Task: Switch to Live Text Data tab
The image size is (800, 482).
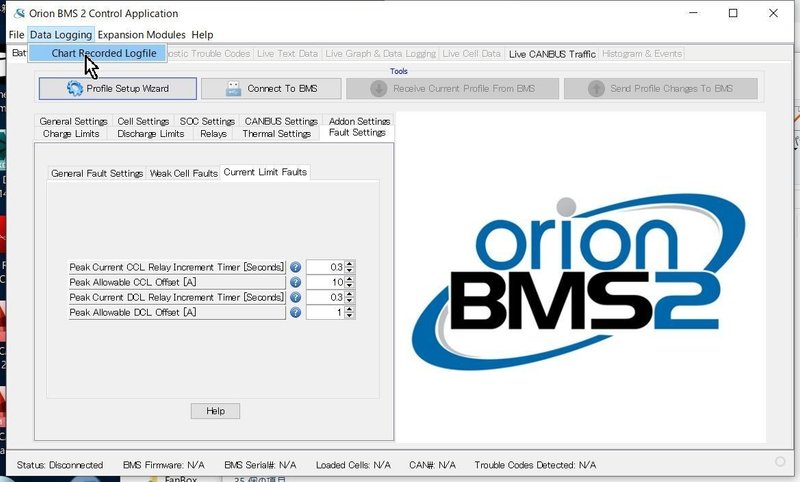Action: point(287,54)
